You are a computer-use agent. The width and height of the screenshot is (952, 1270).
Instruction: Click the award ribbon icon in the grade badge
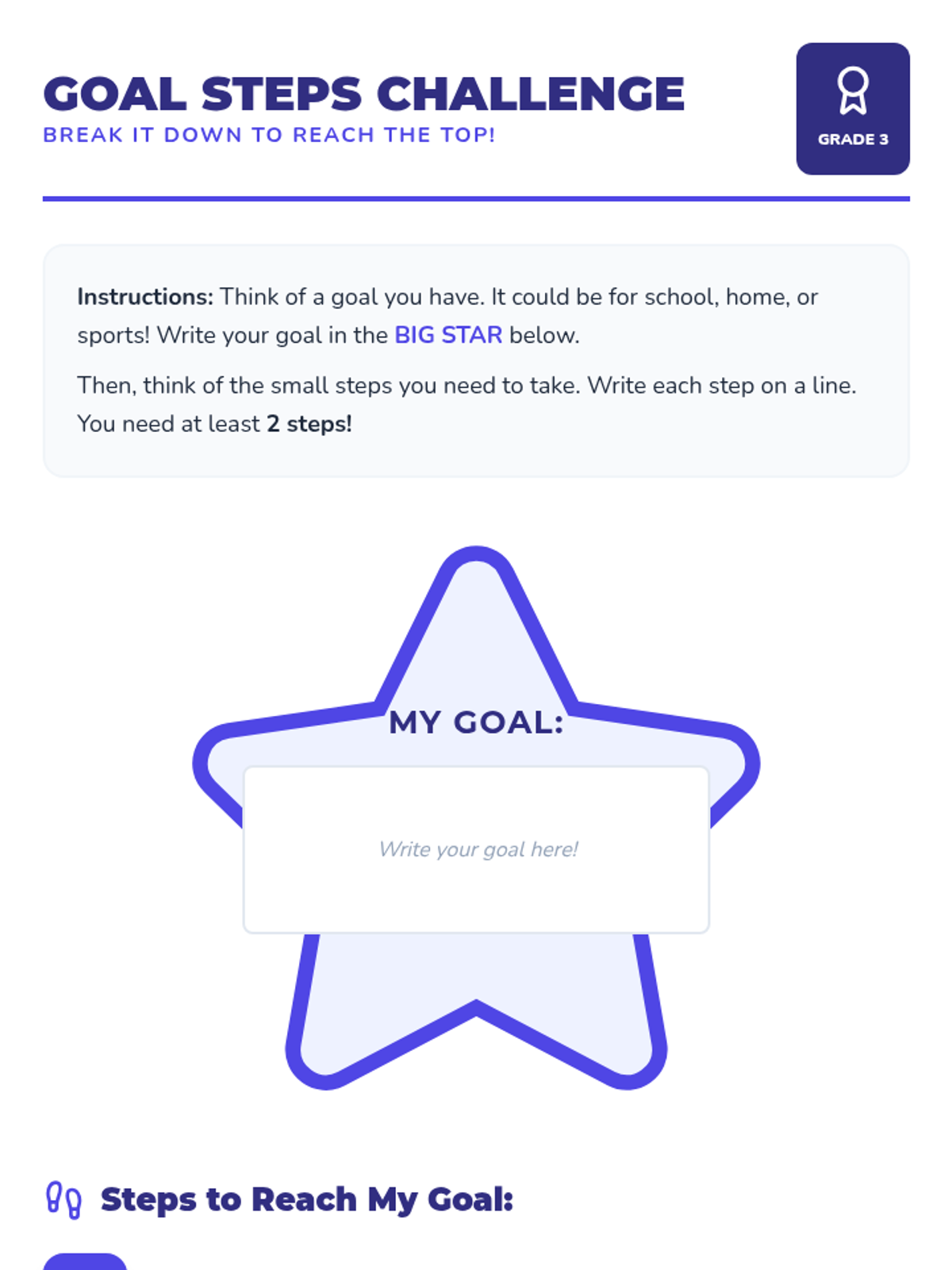tap(853, 90)
